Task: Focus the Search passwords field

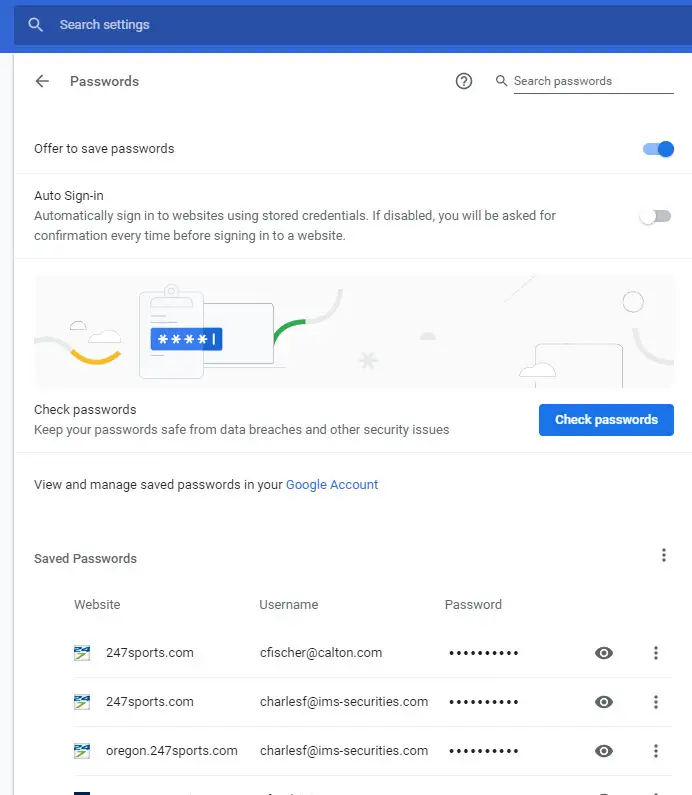Action: (593, 81)
